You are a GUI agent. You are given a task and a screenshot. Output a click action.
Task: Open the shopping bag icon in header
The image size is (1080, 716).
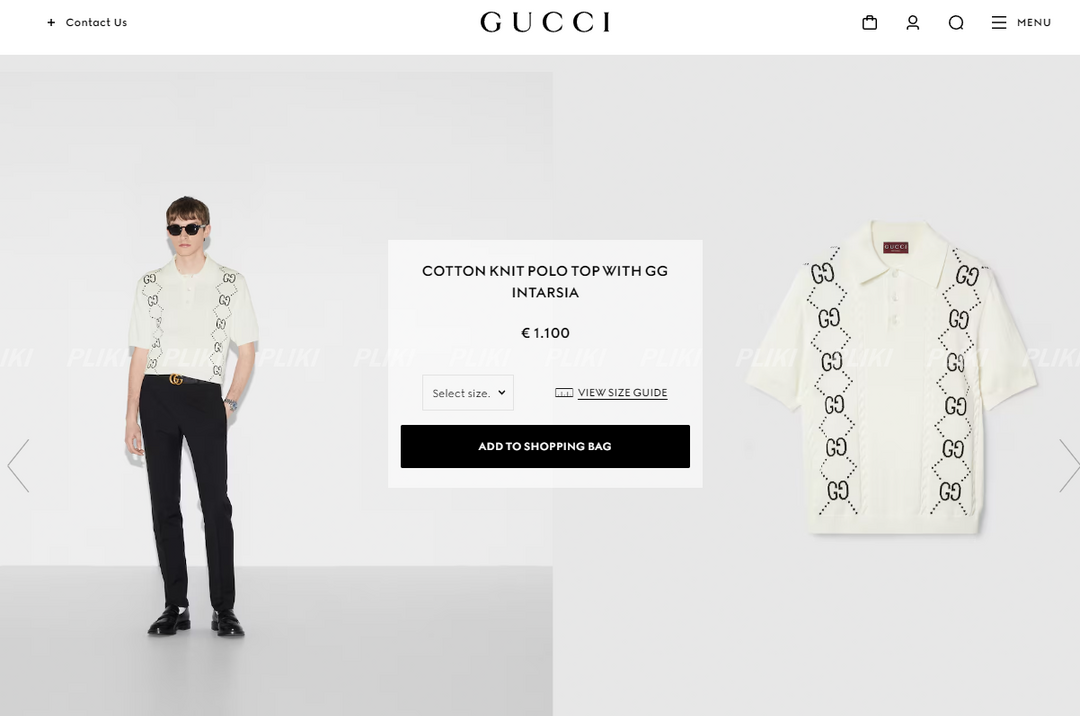(x=869, y=23)
